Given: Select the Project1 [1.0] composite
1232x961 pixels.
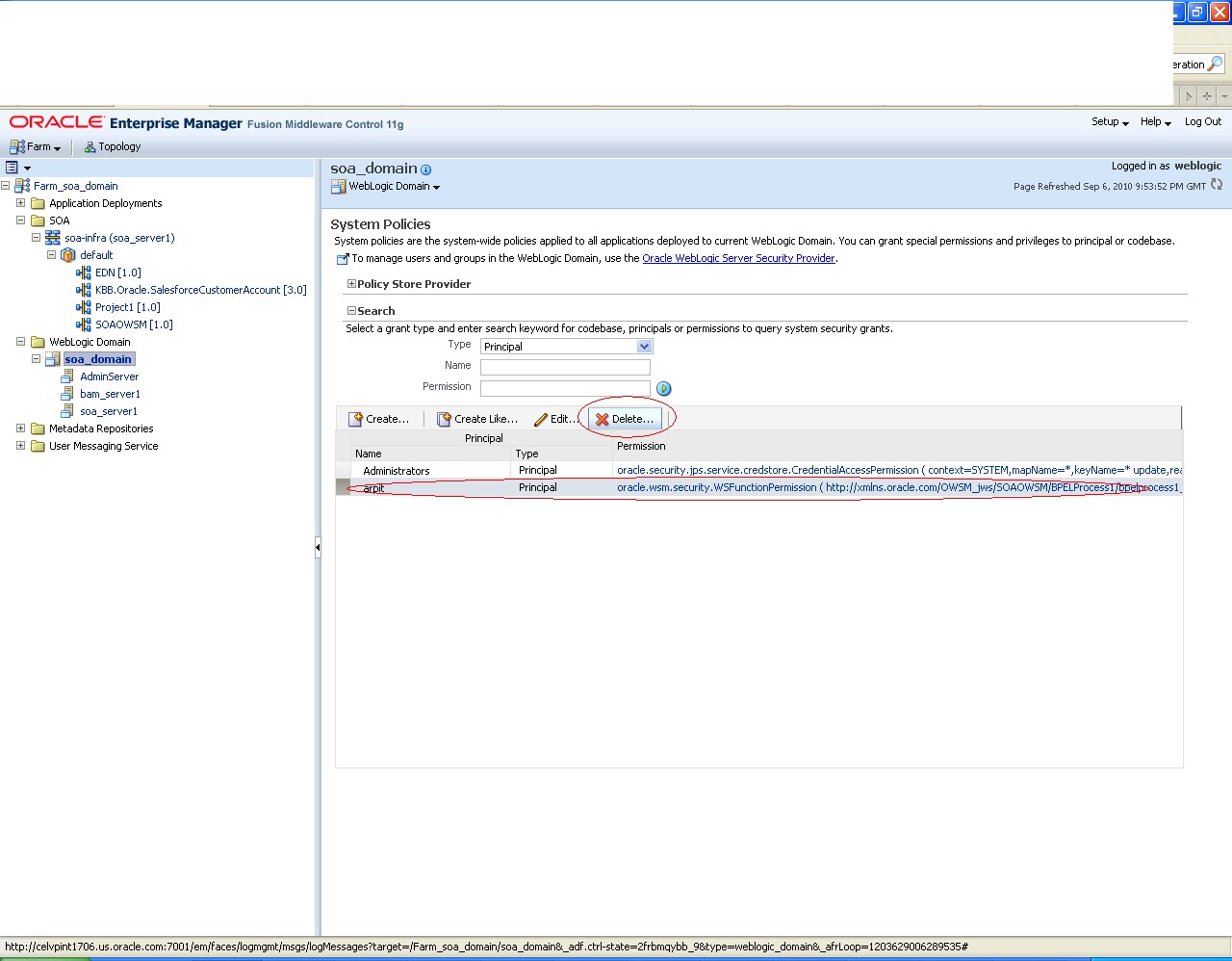Looking at the screenshot, I should coord(127,307).
